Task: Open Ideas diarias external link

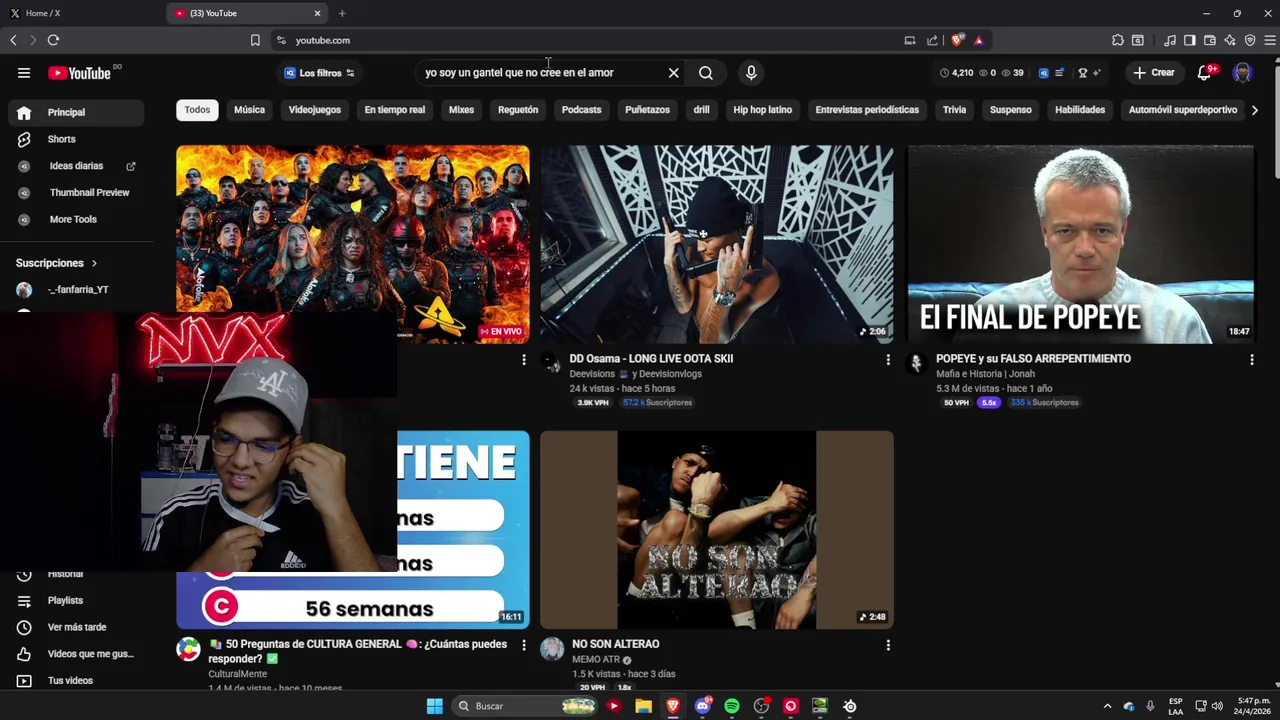Action: tap(75, 166)
